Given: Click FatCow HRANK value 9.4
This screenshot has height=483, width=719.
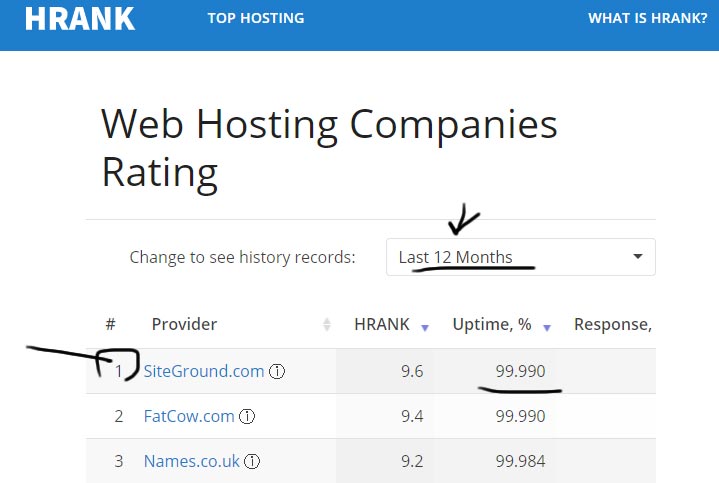Looking at the screenshot, I should pyautogui.click(x=412, y=416).
